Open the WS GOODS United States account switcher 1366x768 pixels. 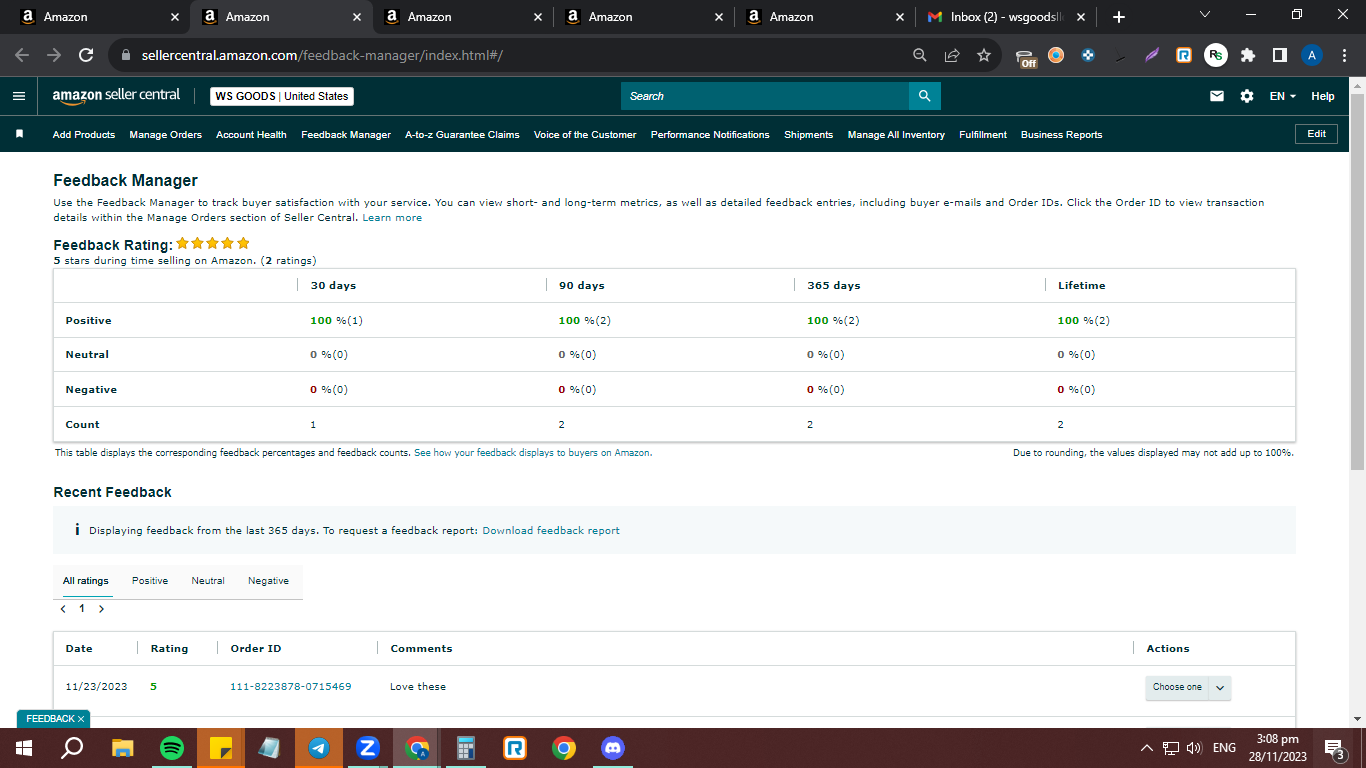click(x=282, y=96)
